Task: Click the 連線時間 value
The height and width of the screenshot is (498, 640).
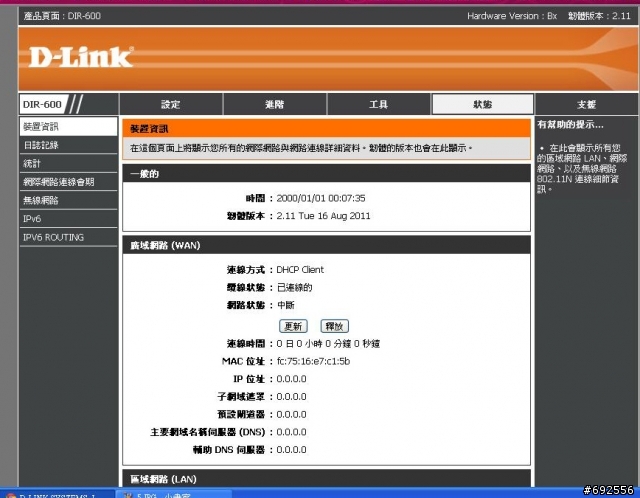Action: tap(328, 344)
